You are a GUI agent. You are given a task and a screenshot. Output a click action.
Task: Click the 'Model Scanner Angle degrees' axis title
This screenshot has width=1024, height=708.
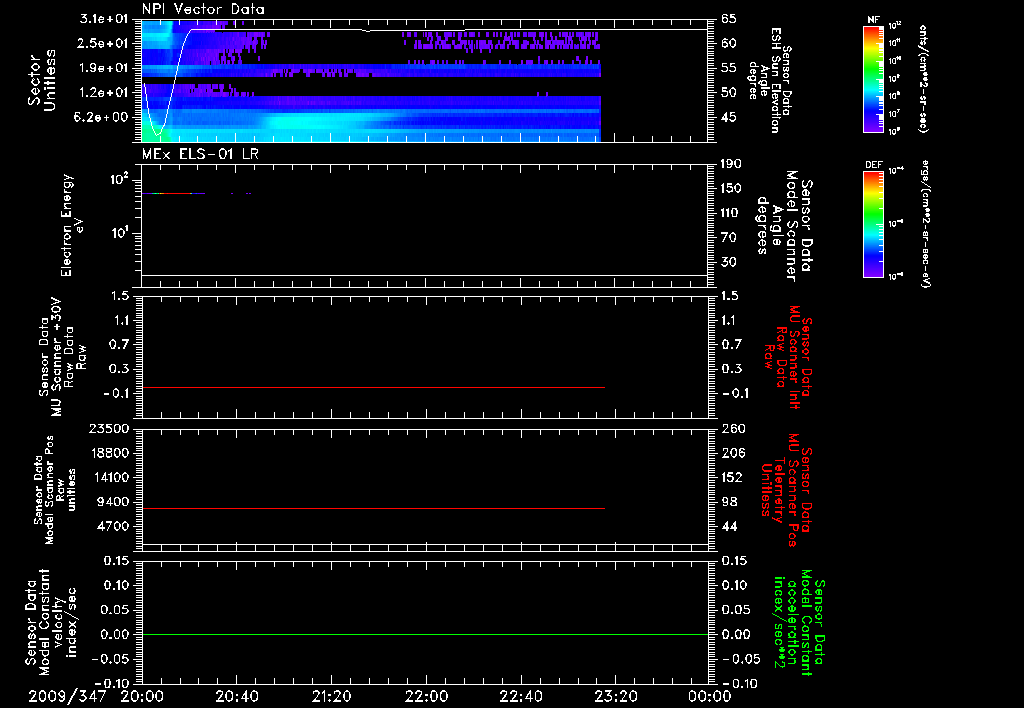coord(784,225)
